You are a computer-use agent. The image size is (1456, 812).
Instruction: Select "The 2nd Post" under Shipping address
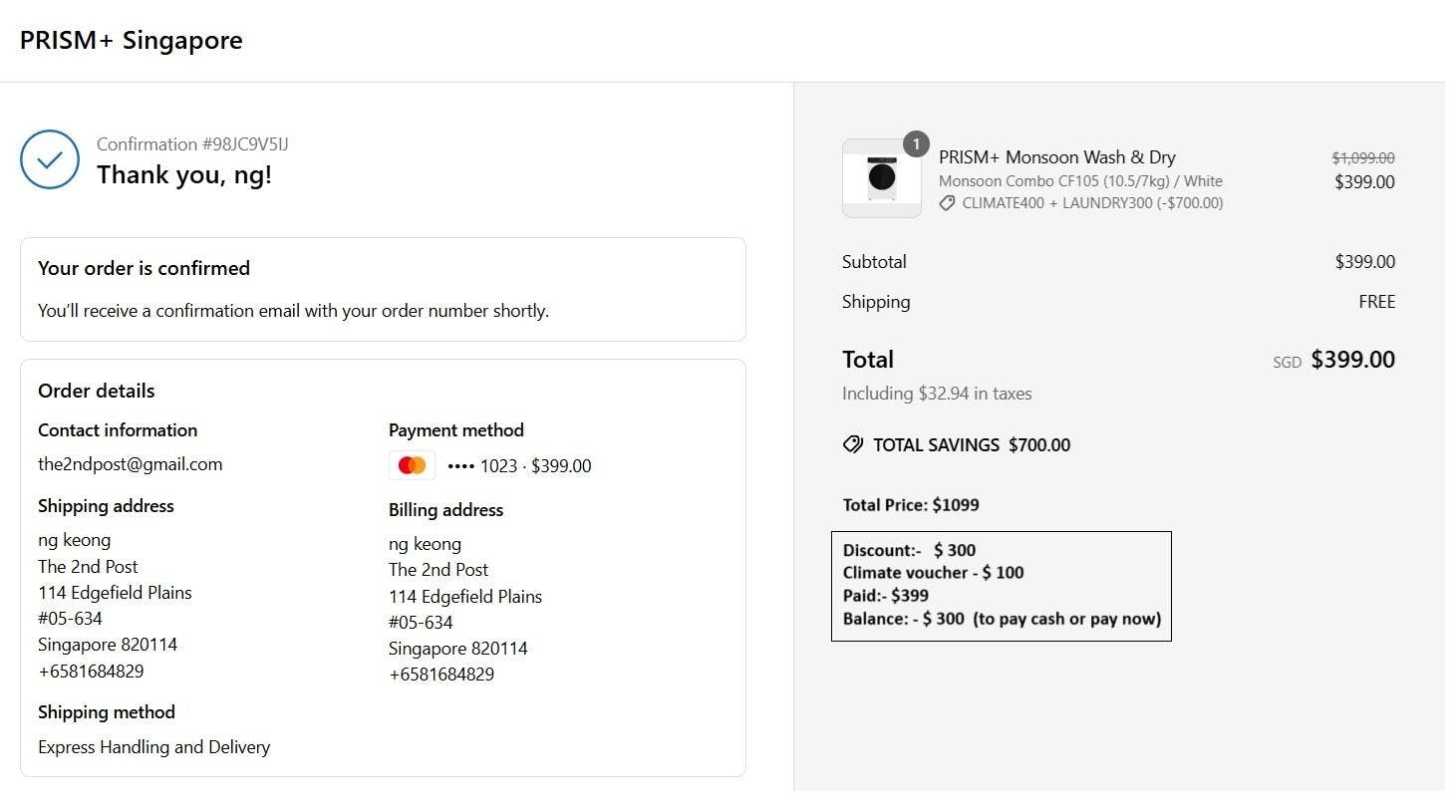(x=88, y=567)
